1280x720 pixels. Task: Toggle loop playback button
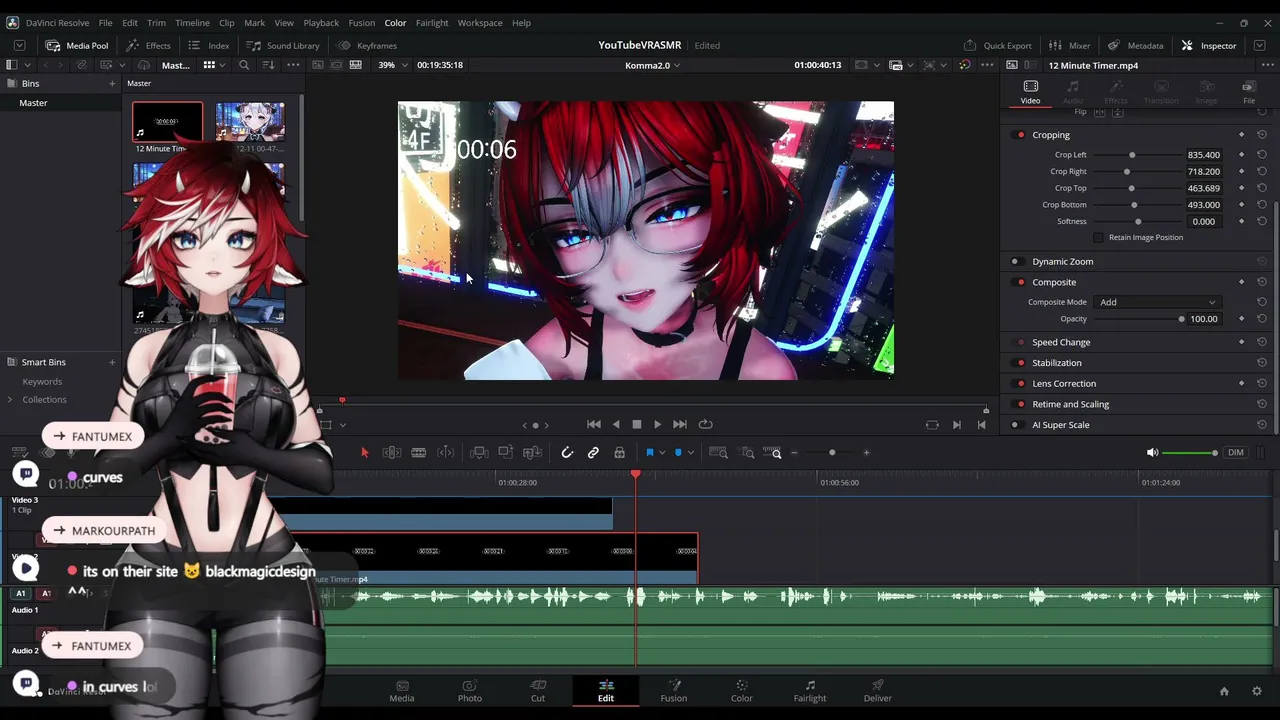click(705, 424)
